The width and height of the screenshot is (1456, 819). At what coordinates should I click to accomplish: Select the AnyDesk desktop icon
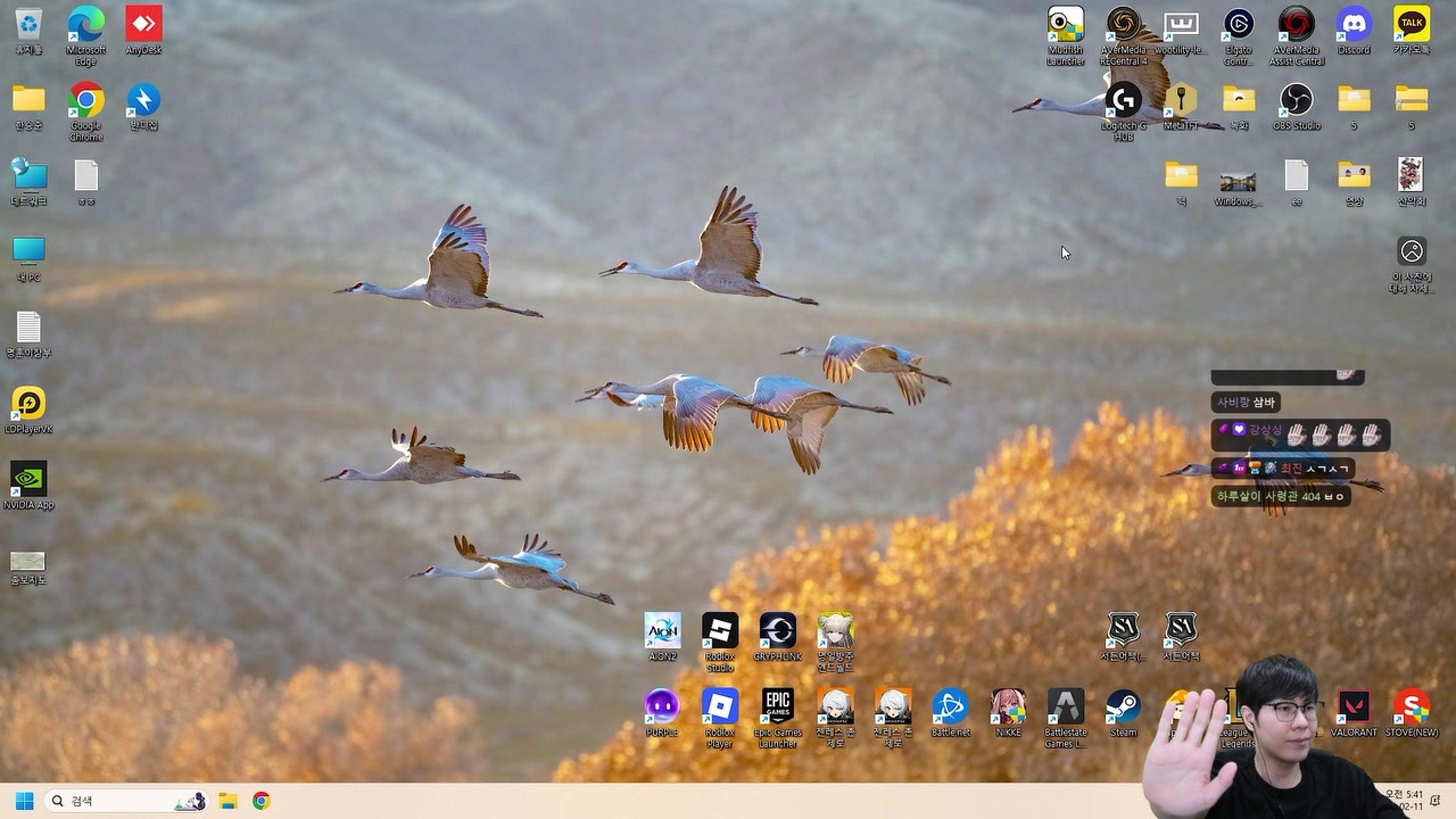(143, 26)
